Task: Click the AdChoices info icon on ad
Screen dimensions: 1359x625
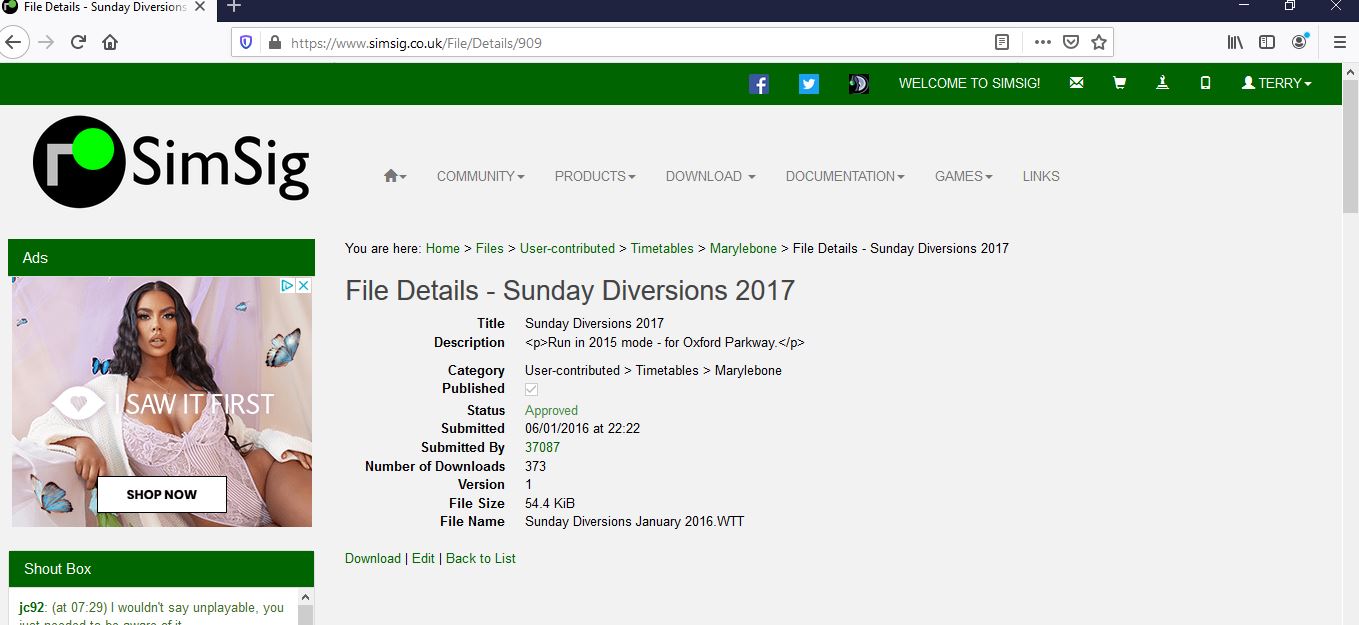Action: coord(287,285)
